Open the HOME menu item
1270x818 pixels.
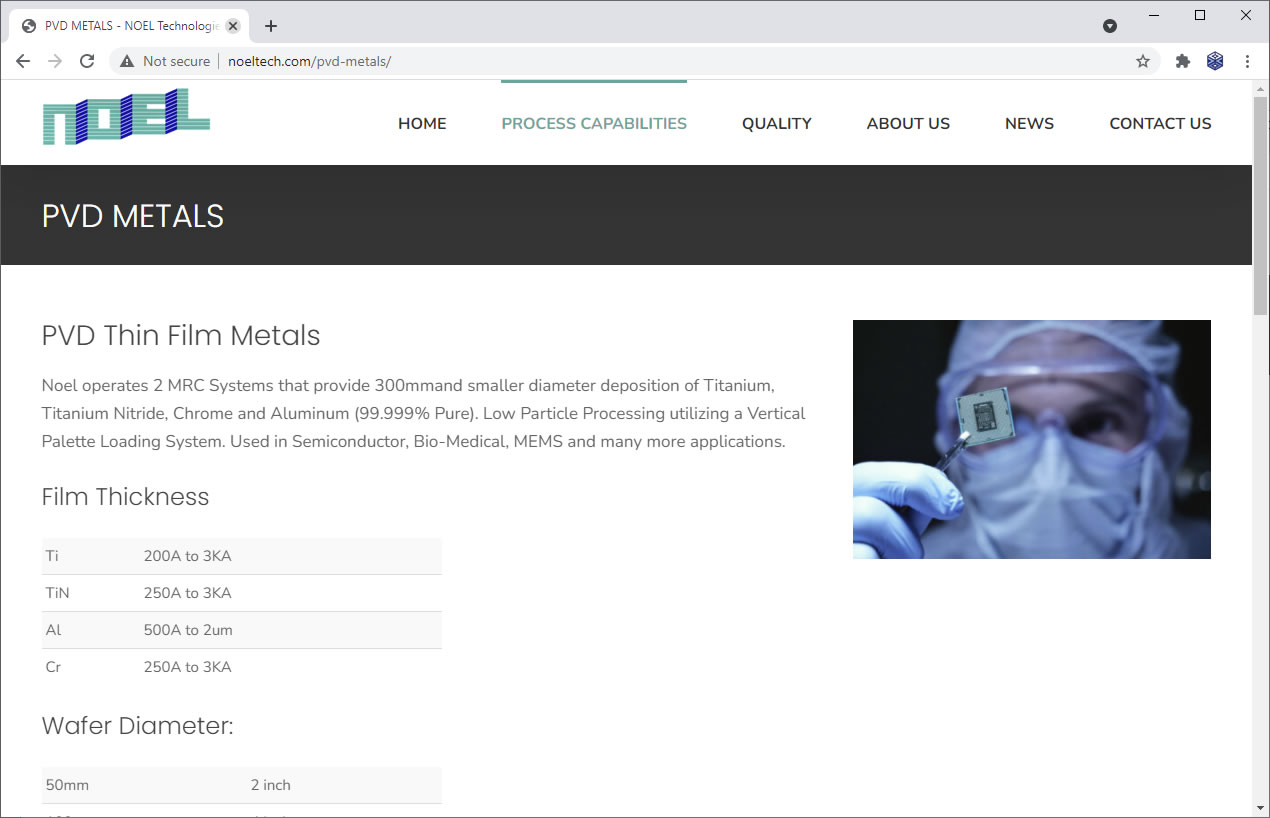(422, 124)
